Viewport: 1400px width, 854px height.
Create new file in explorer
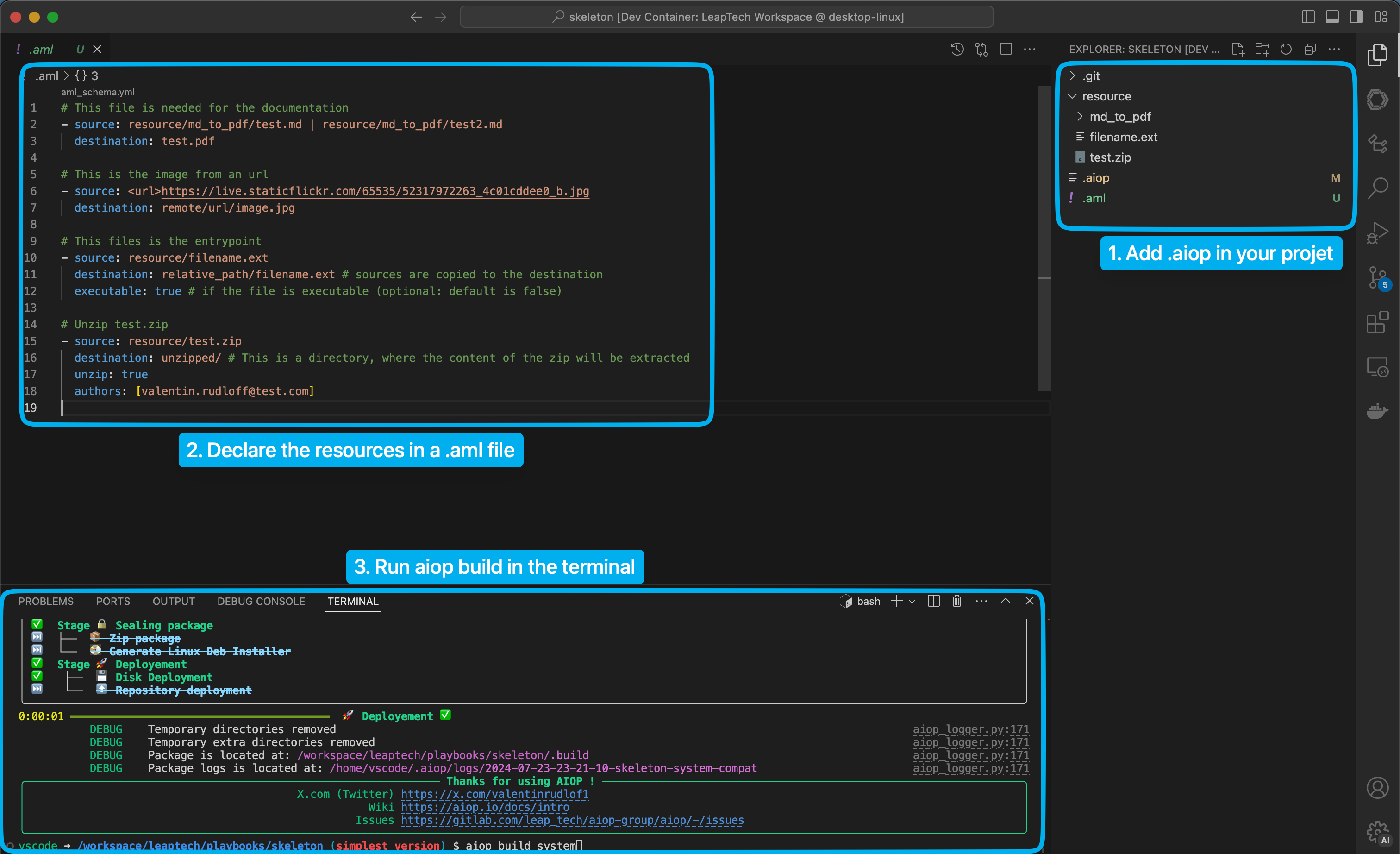click(x=1238, y=50)
